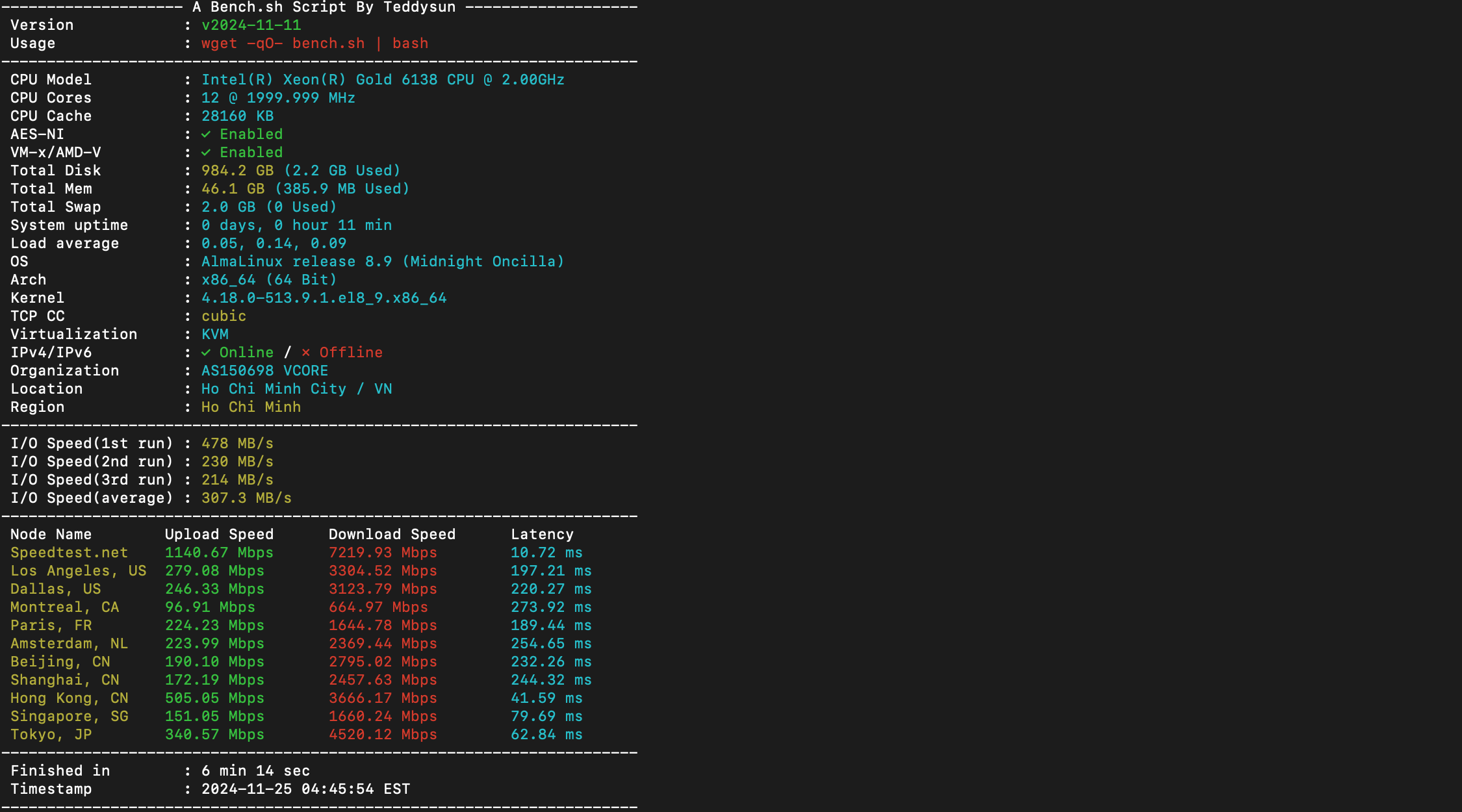Click OS value AlmaLinux release 8.9
Screen dimensions: 1462x812
click(296, 261)
